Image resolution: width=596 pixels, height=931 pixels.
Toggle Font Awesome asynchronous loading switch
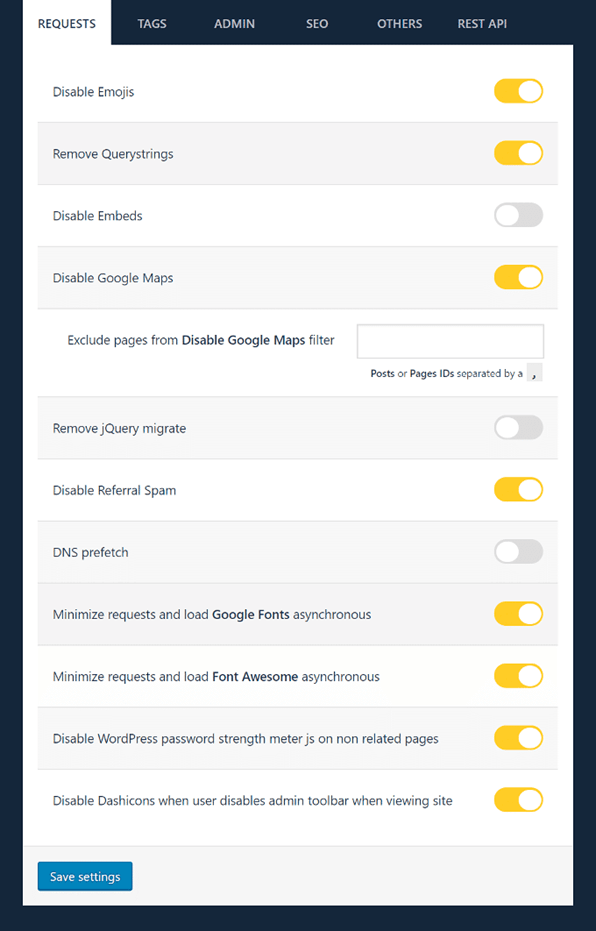[518, 676]
